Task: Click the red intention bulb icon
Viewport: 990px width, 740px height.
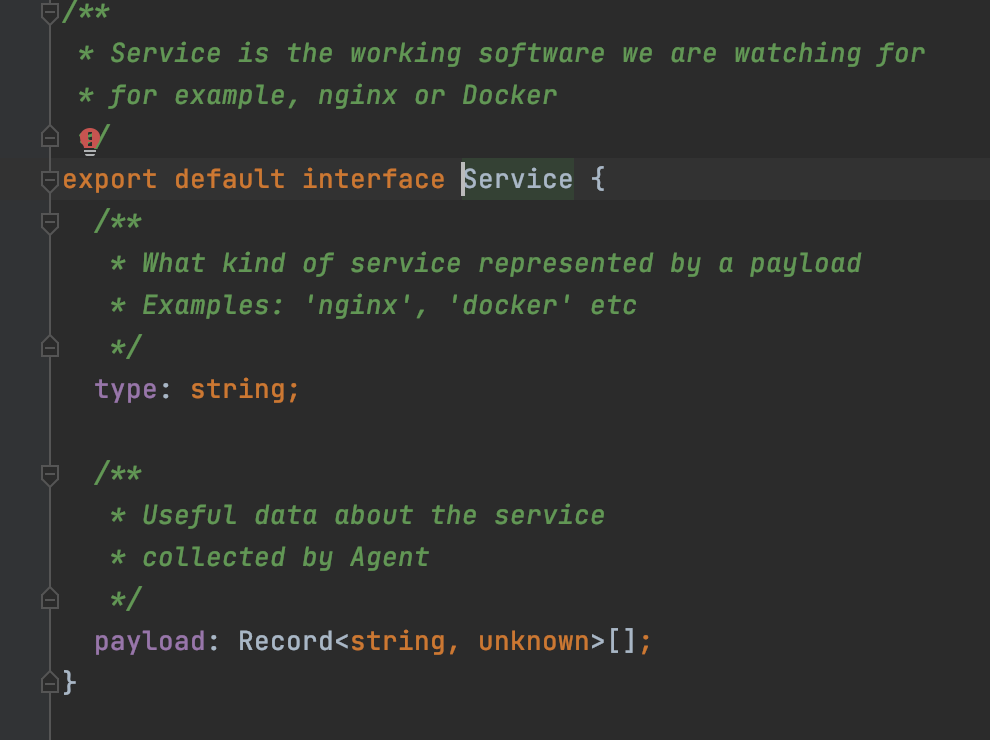Action: 90,141
